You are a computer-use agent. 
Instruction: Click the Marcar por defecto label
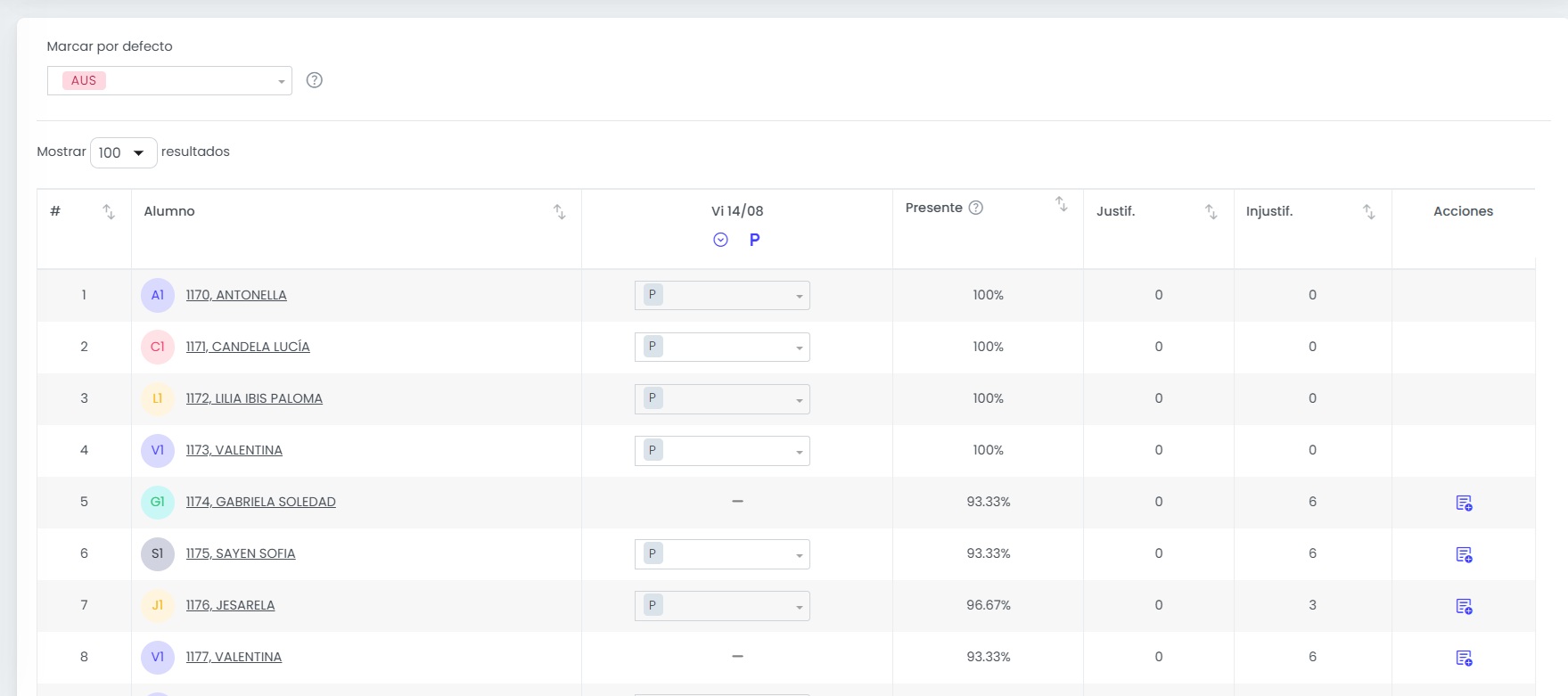[x=110, y=46]
